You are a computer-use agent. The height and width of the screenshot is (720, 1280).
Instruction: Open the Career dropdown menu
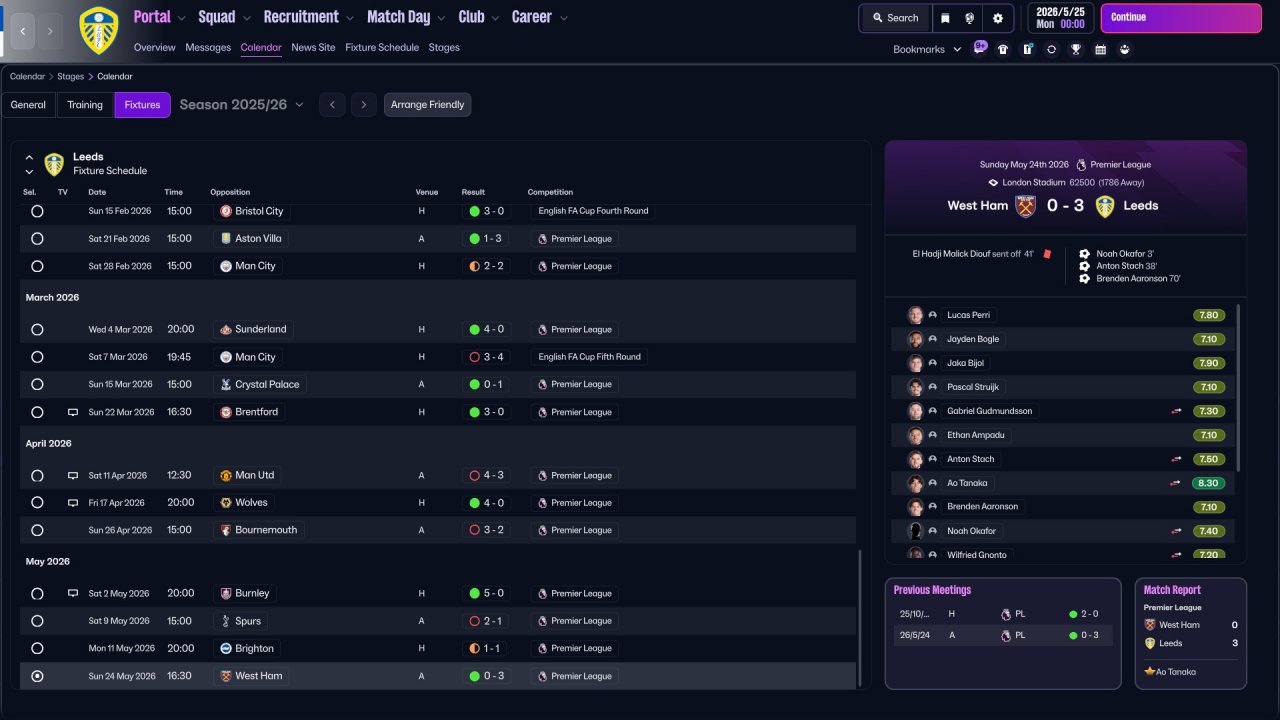(x=540, y=17)
